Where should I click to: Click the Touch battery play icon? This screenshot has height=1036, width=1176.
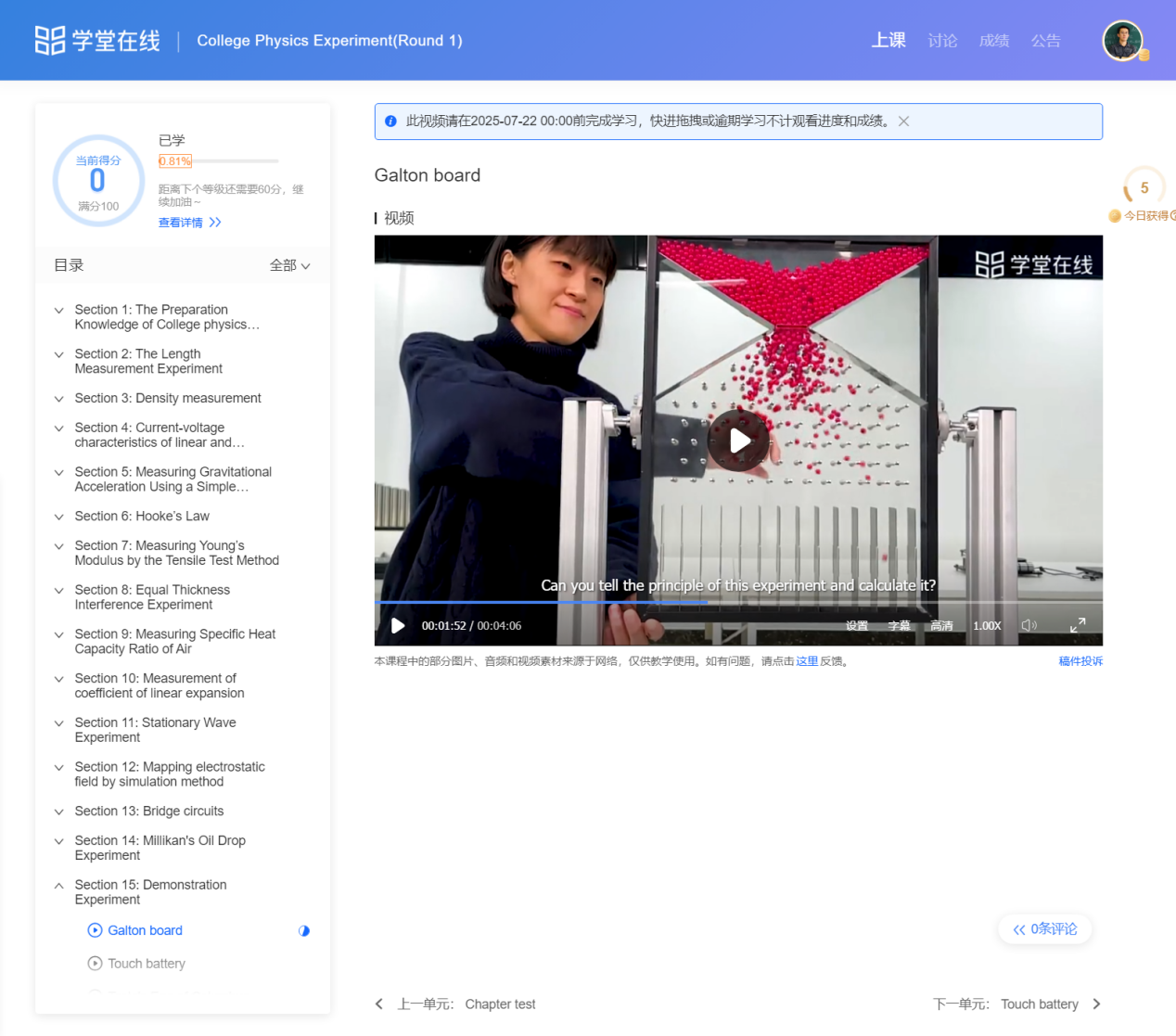[94, 963]
